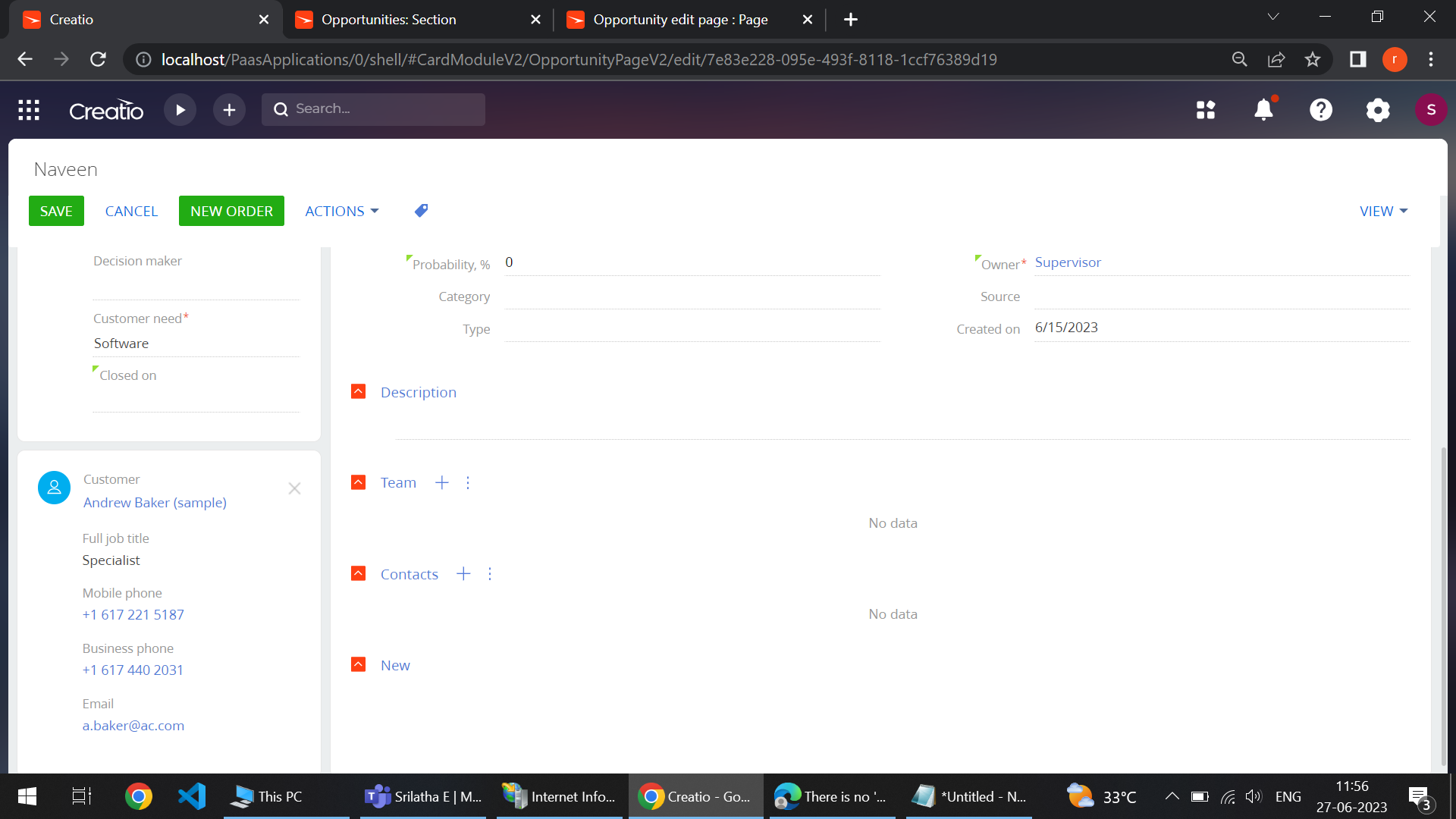Remove customer via the X icon
Viewport: 1456px width, 819px height.
point(294,488)
